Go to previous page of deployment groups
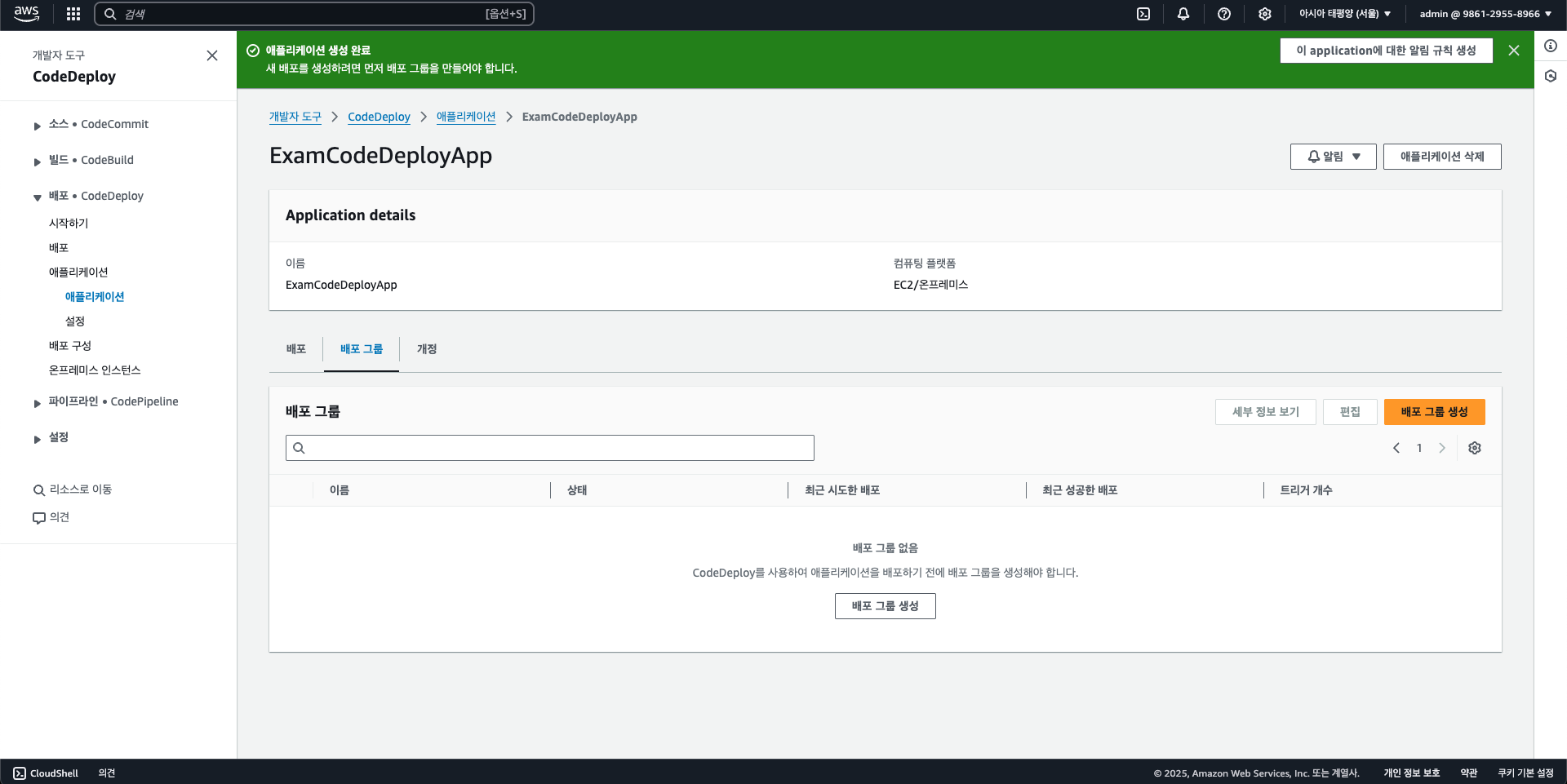This screenshot has width=1567, height=784. point(1396,448)
